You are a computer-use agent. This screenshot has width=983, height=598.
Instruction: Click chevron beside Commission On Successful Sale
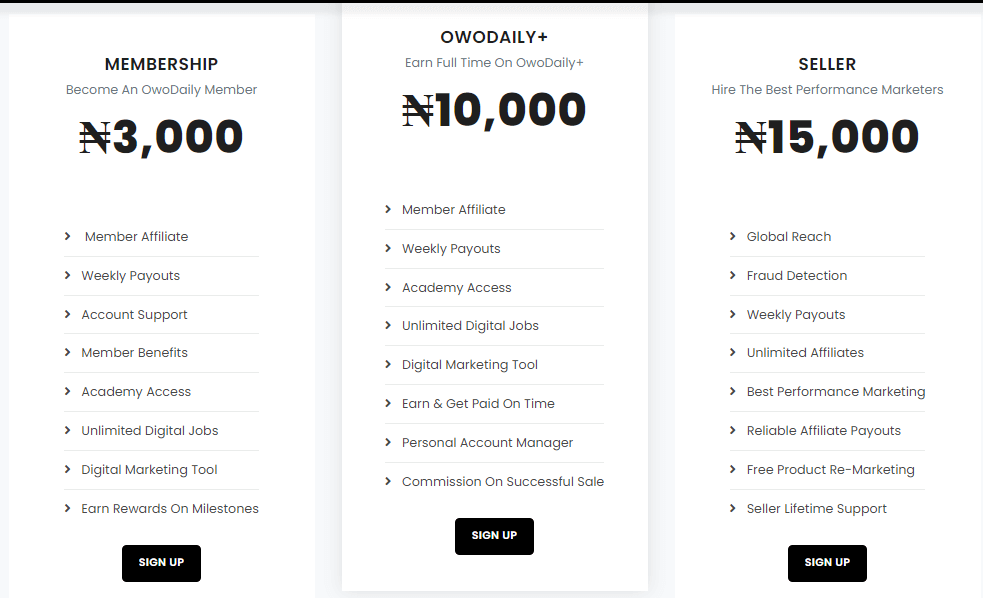pos(387,481)
